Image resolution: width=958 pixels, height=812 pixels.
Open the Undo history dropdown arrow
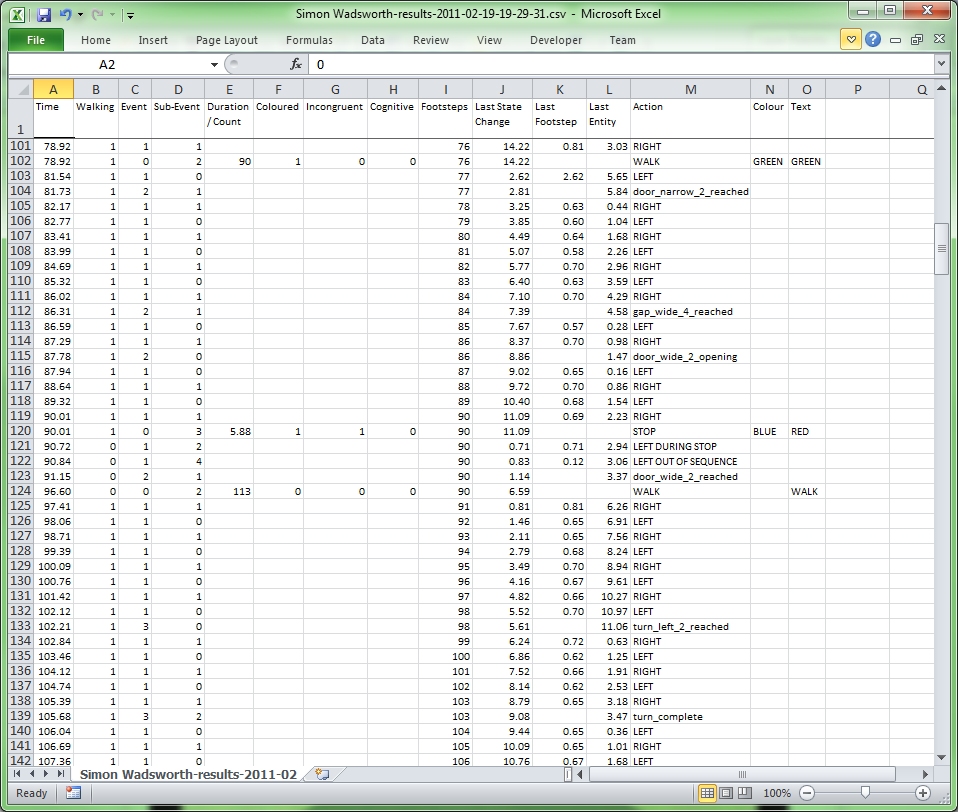point(80,15)
